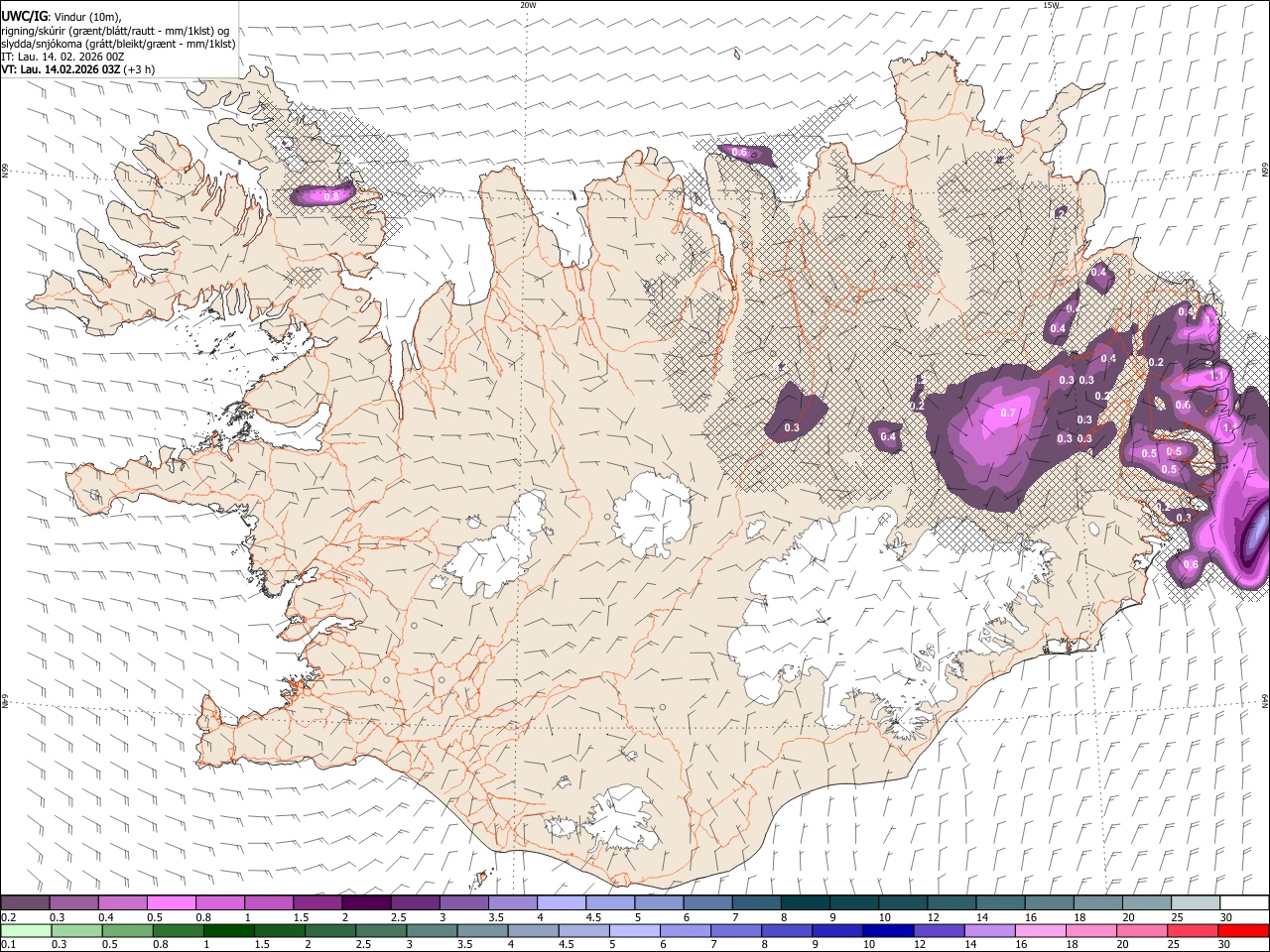Click the "VT: Lau. 14.02.2026 03Z" valid time line
This screenshot has width=1270, height=952.
click(x=61, y=69)
